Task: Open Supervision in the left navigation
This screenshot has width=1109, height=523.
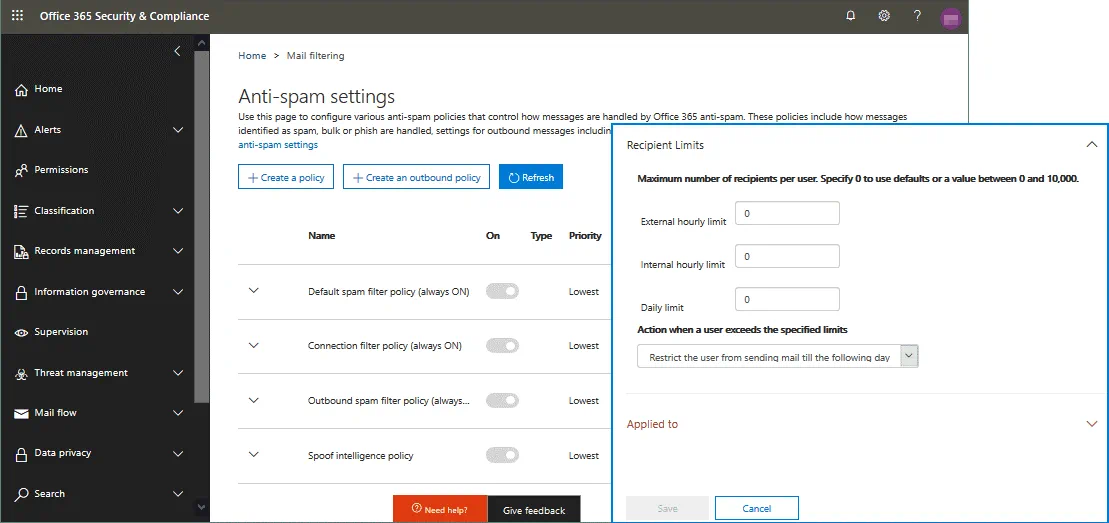Action: coord(61,332)
